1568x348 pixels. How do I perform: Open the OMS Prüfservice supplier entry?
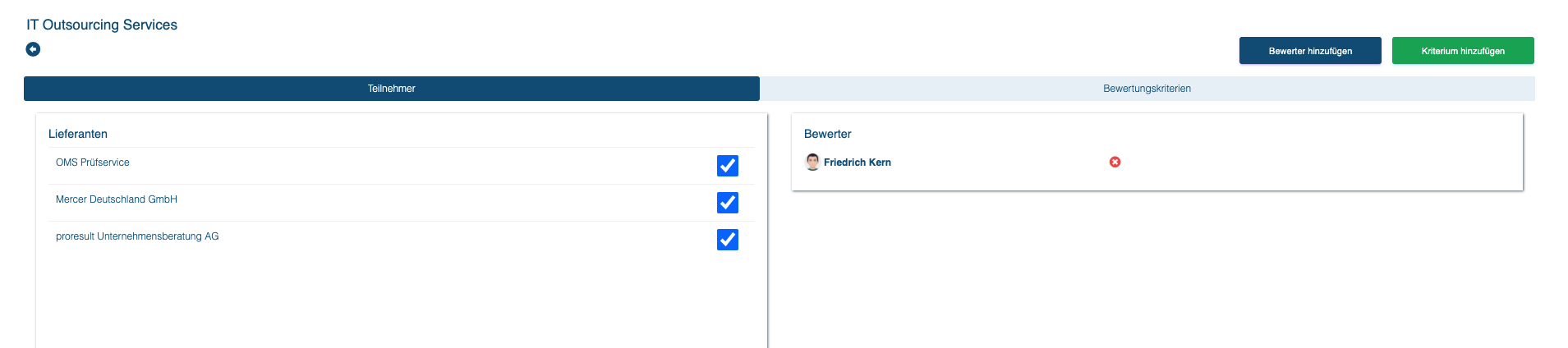click(x=93, y=163)
